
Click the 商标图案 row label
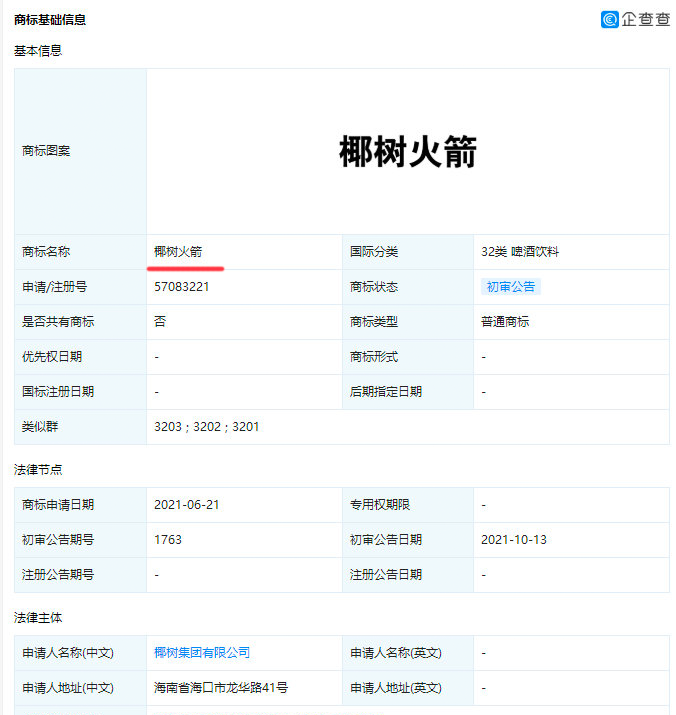tap(46, 151)
